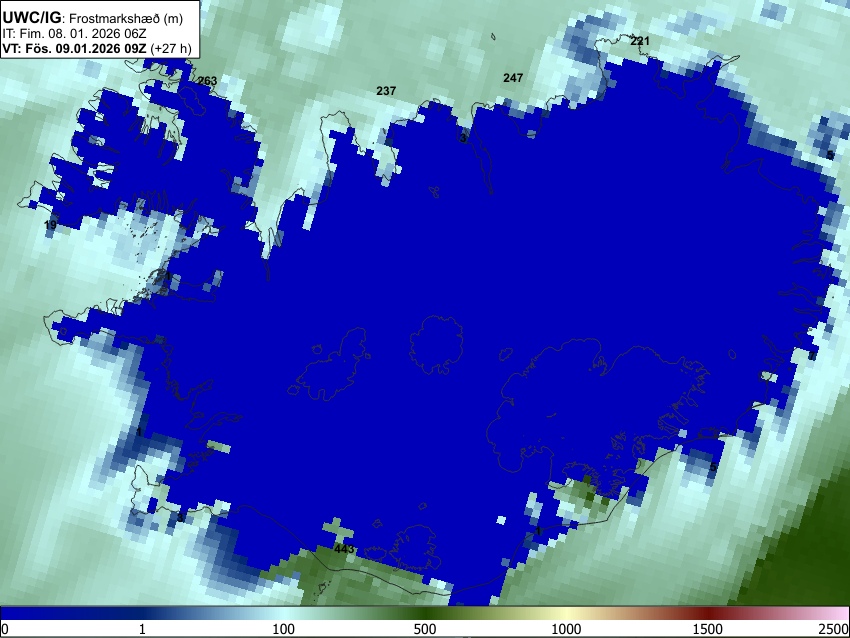Click the initial time line 'IT: Fim. 08. 01. 2026 06Z'
The height and width of the screenshot is (638, 850).
tap(74, 34)
